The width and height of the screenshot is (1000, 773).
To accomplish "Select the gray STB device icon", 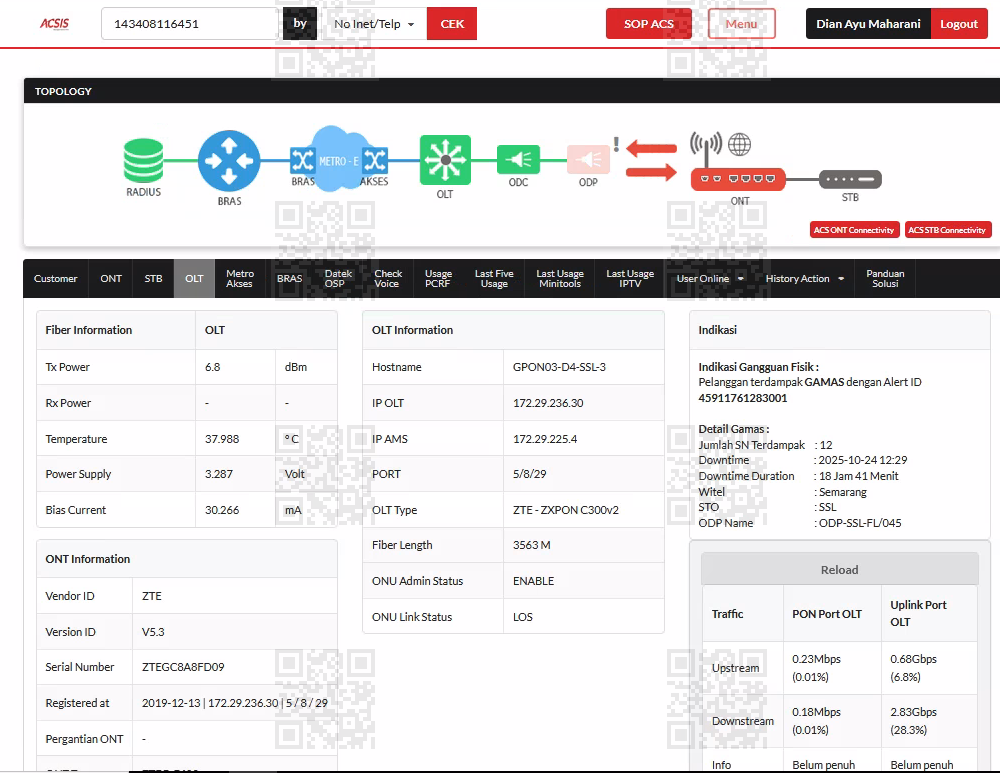I will (x=850, y=179).
